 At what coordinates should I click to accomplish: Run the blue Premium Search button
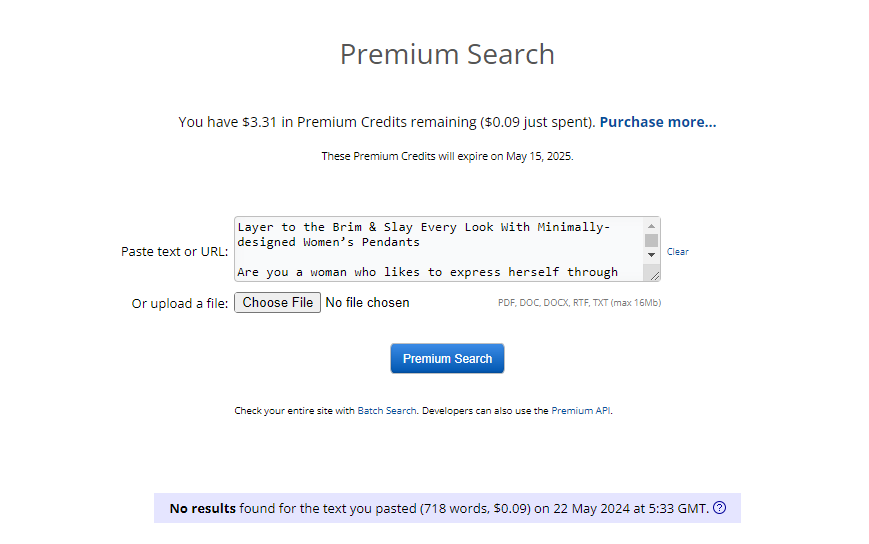coord(447,358)
